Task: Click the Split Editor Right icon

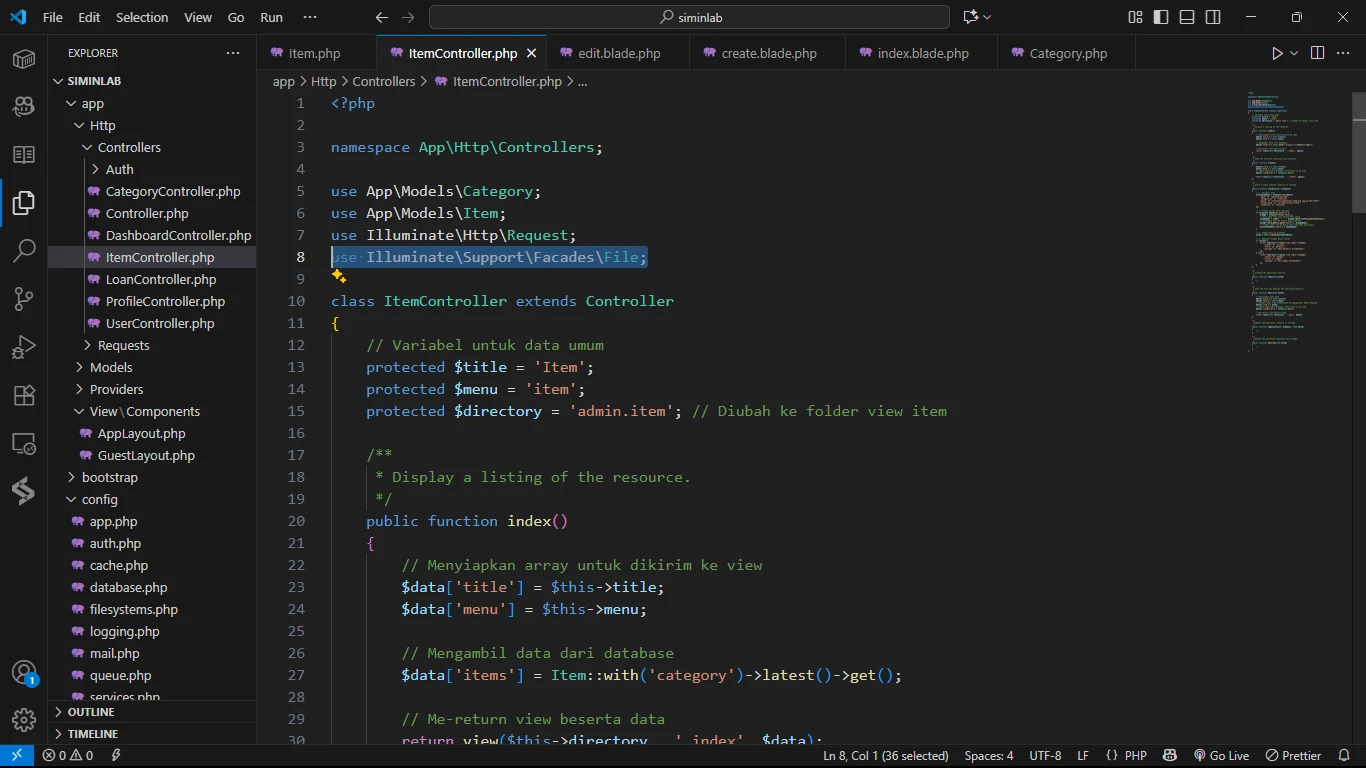Action: point(1317,53)
